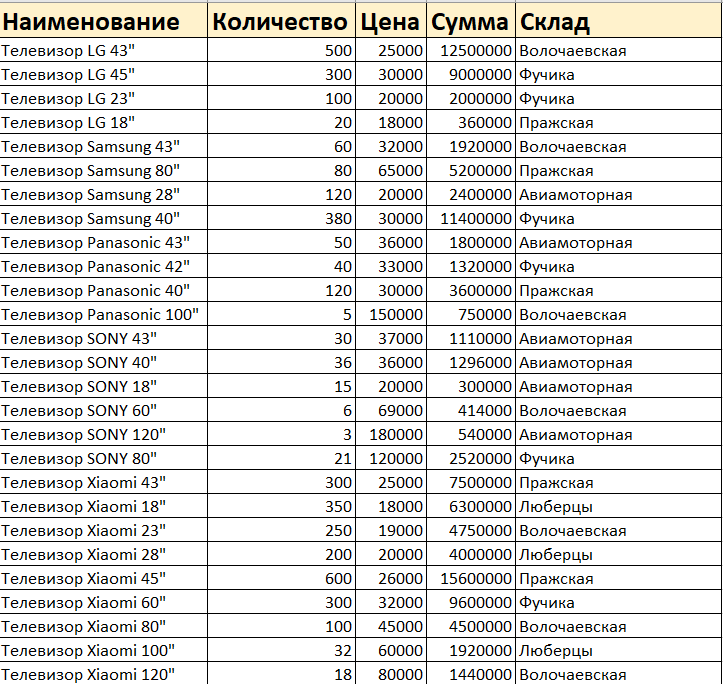This screenshot has height=684, width=723.
Task: Click cell Телевизор Xiaomi 120"
Action: tap(103, 673)
